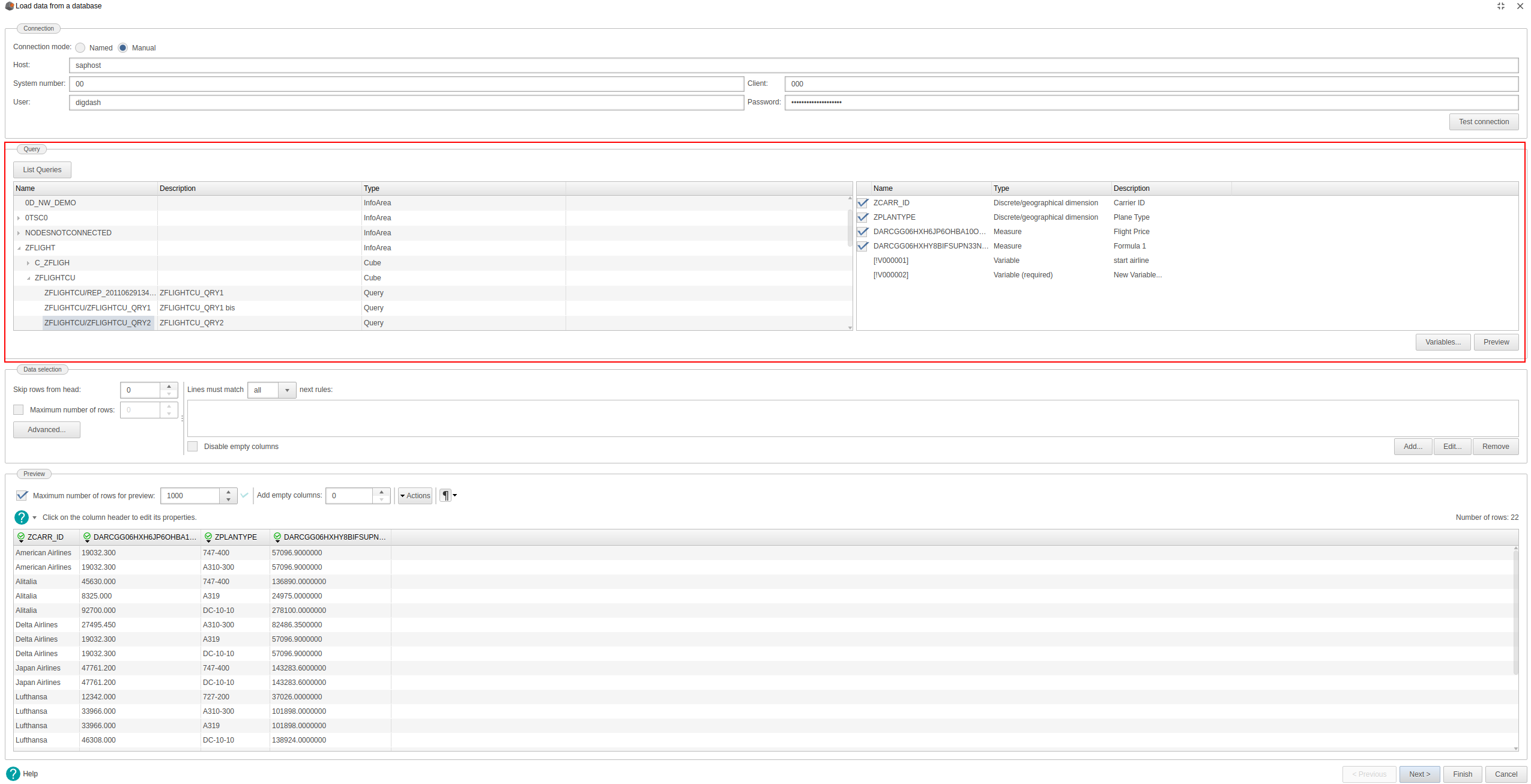Enable the Disable empty columns checkbox

[192, 446]
